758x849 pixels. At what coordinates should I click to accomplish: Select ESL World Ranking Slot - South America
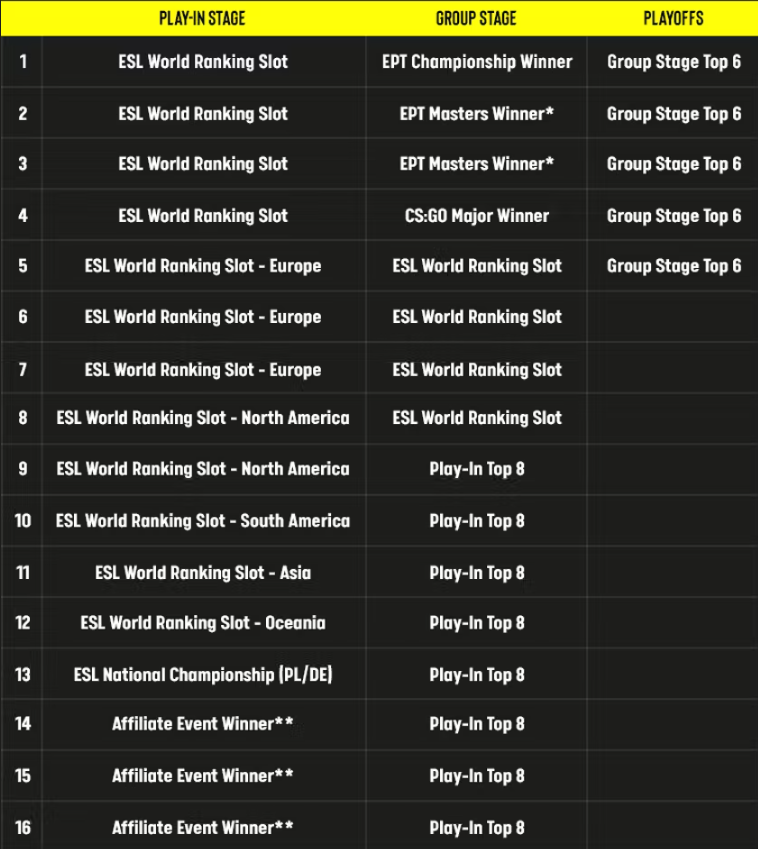click(x=203, y=521)
